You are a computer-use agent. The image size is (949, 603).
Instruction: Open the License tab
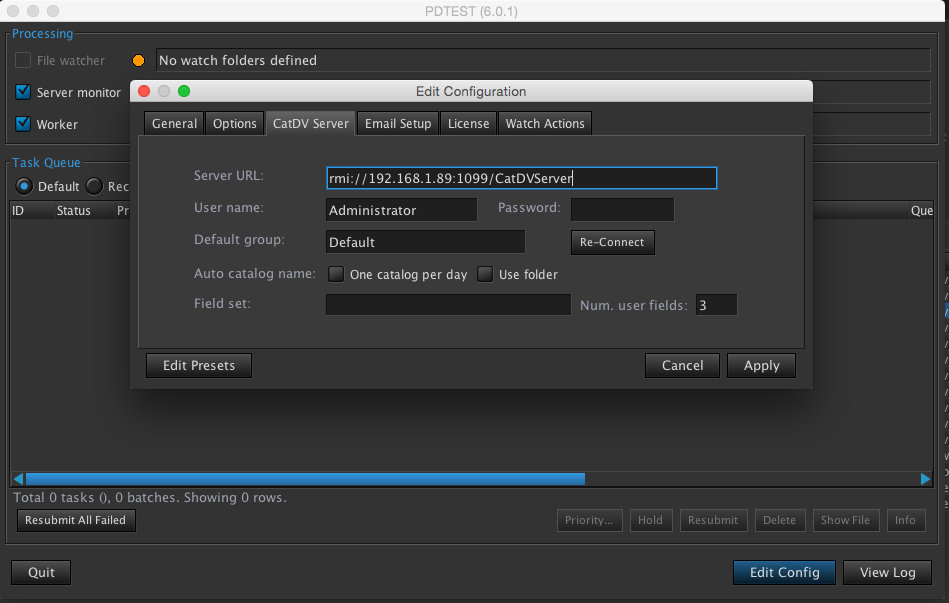pos(468,123)
